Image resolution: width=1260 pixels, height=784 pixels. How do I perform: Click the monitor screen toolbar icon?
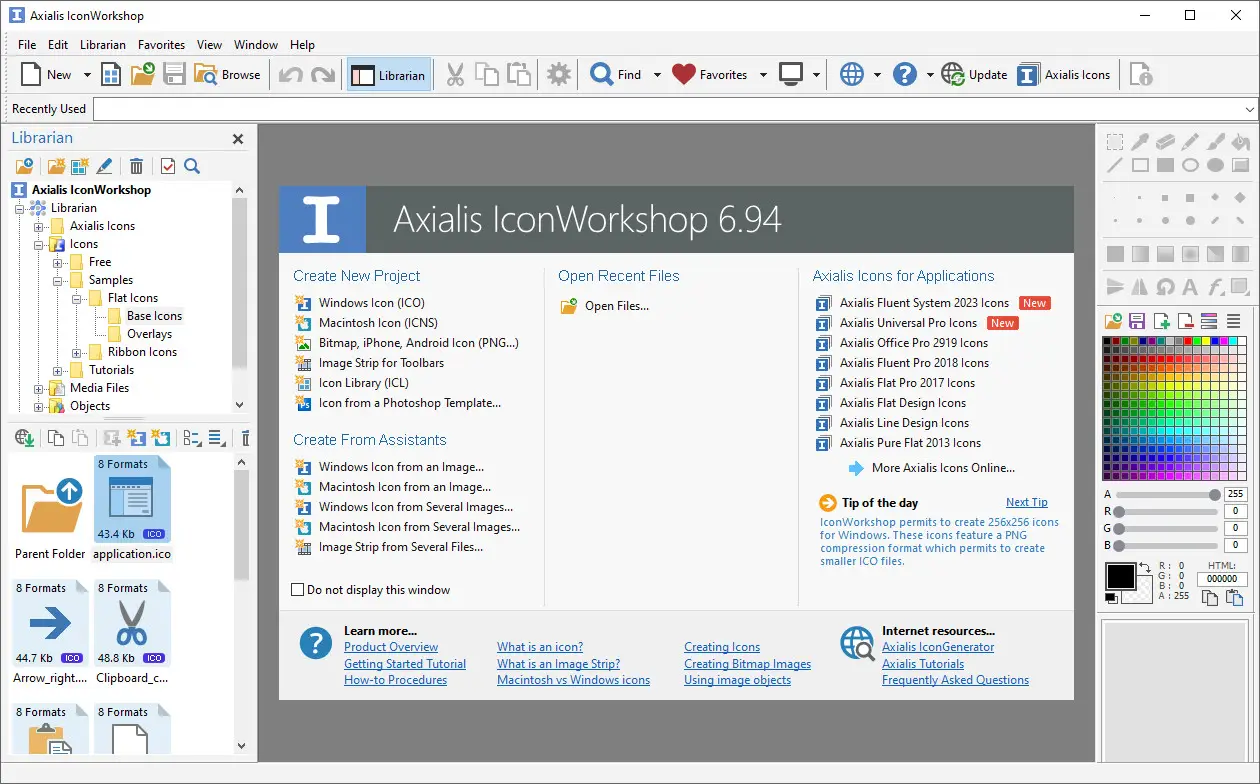tap(791, 75)
